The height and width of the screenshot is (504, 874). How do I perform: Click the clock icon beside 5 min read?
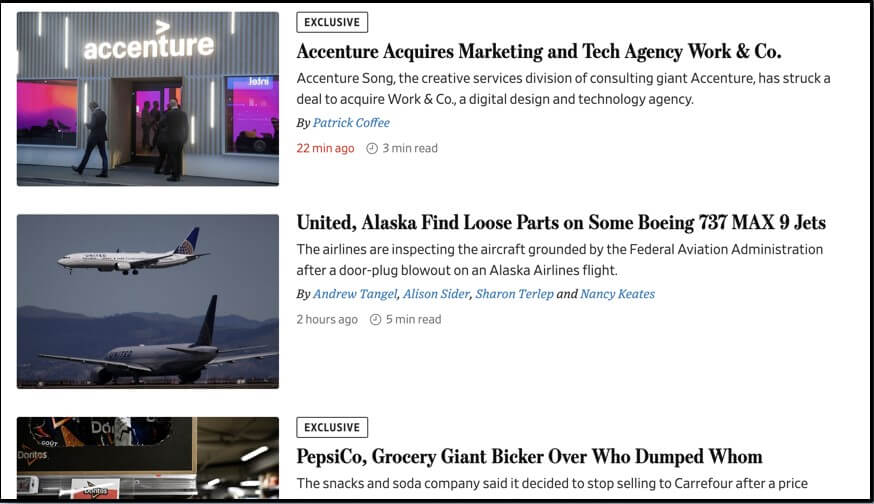tap(375, 320)
